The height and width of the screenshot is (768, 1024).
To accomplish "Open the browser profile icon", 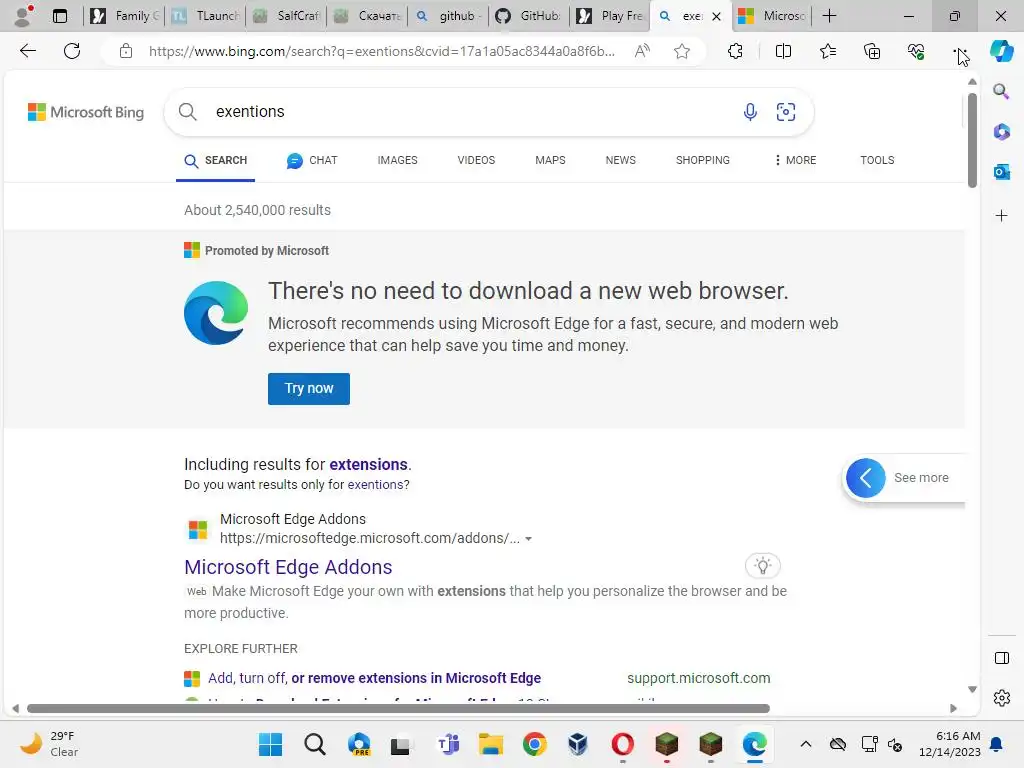I will (x=24, y=16).
